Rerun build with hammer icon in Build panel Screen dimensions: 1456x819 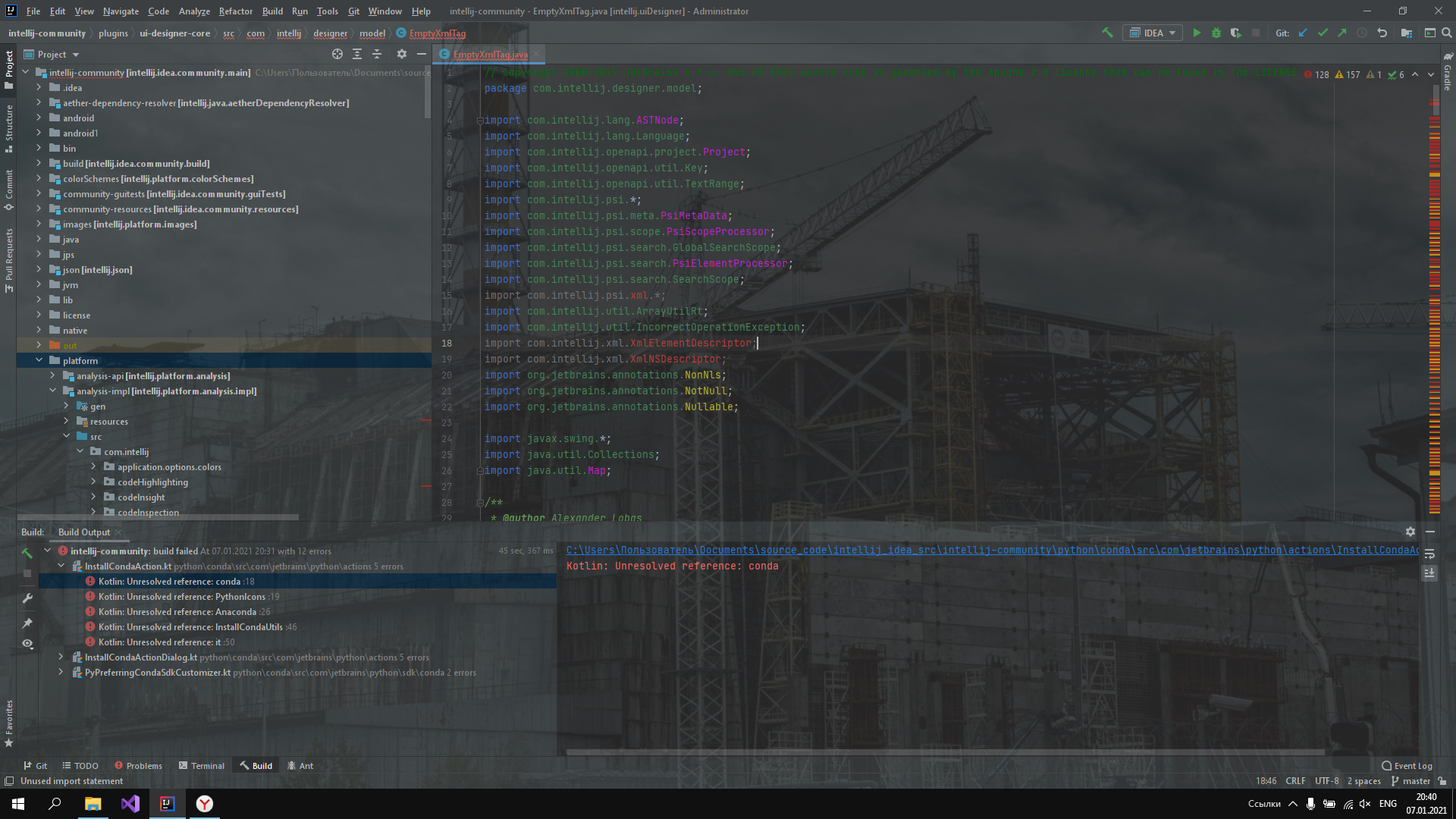tap(27, 552)
